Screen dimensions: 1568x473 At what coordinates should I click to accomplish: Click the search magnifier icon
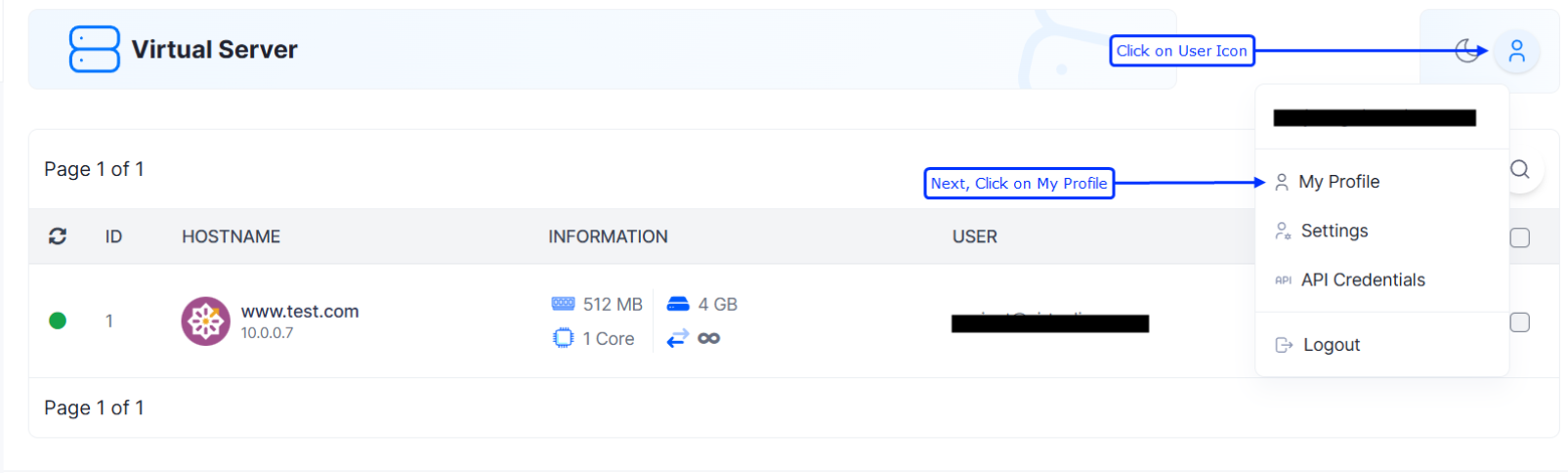coord(1520,170)
